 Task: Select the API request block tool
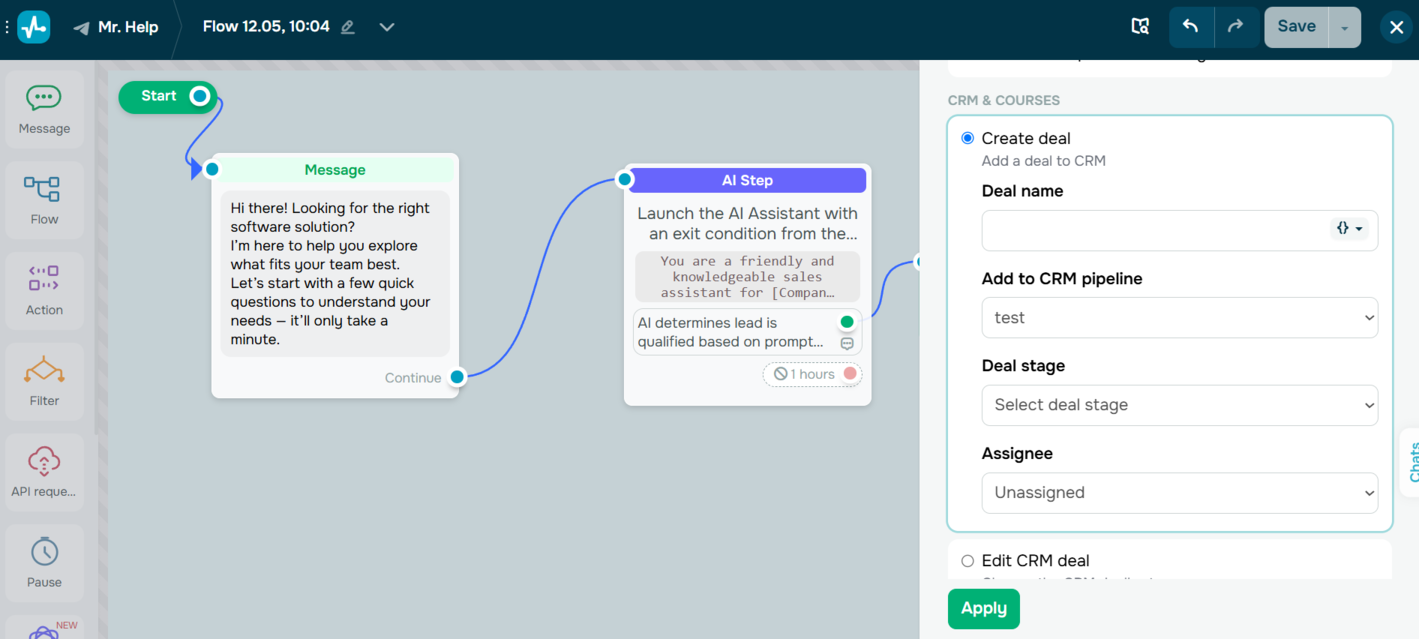[44, 470]
